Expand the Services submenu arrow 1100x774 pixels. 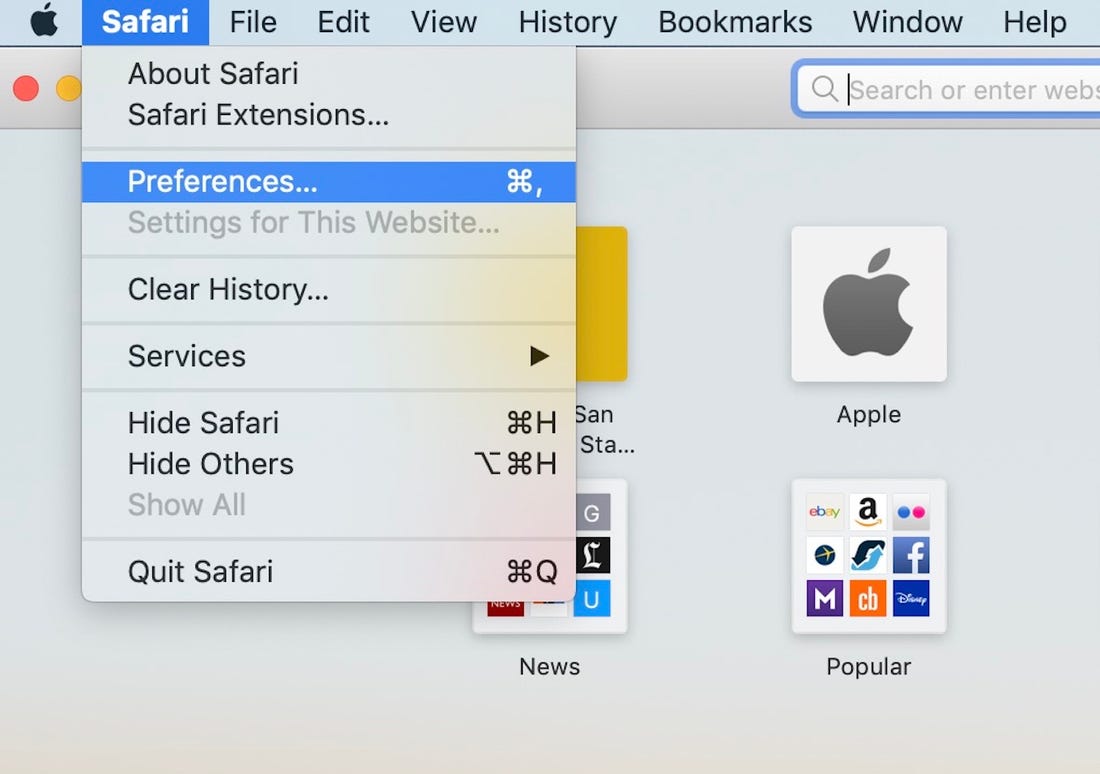tap(539, 356)
